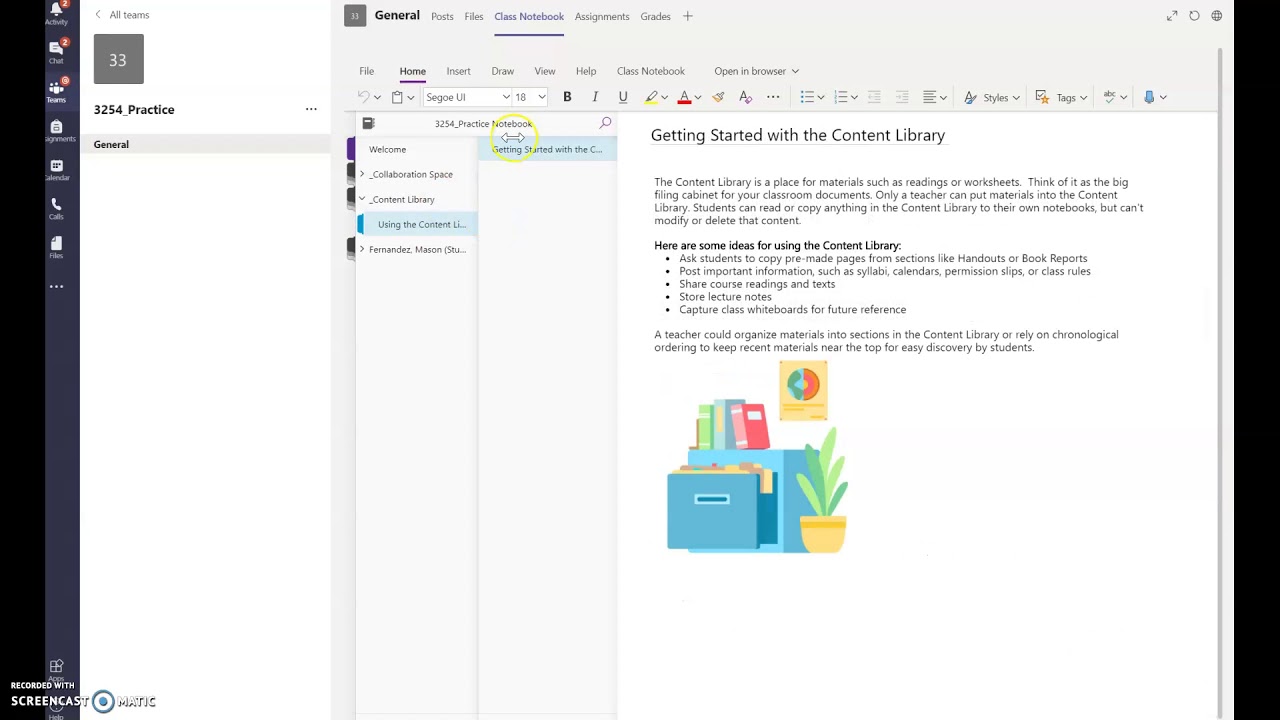Image resolution: width=1280 pixels, height=720 pixels.
Task: Expand the _Collaboration Space section group
Action: 362,174
